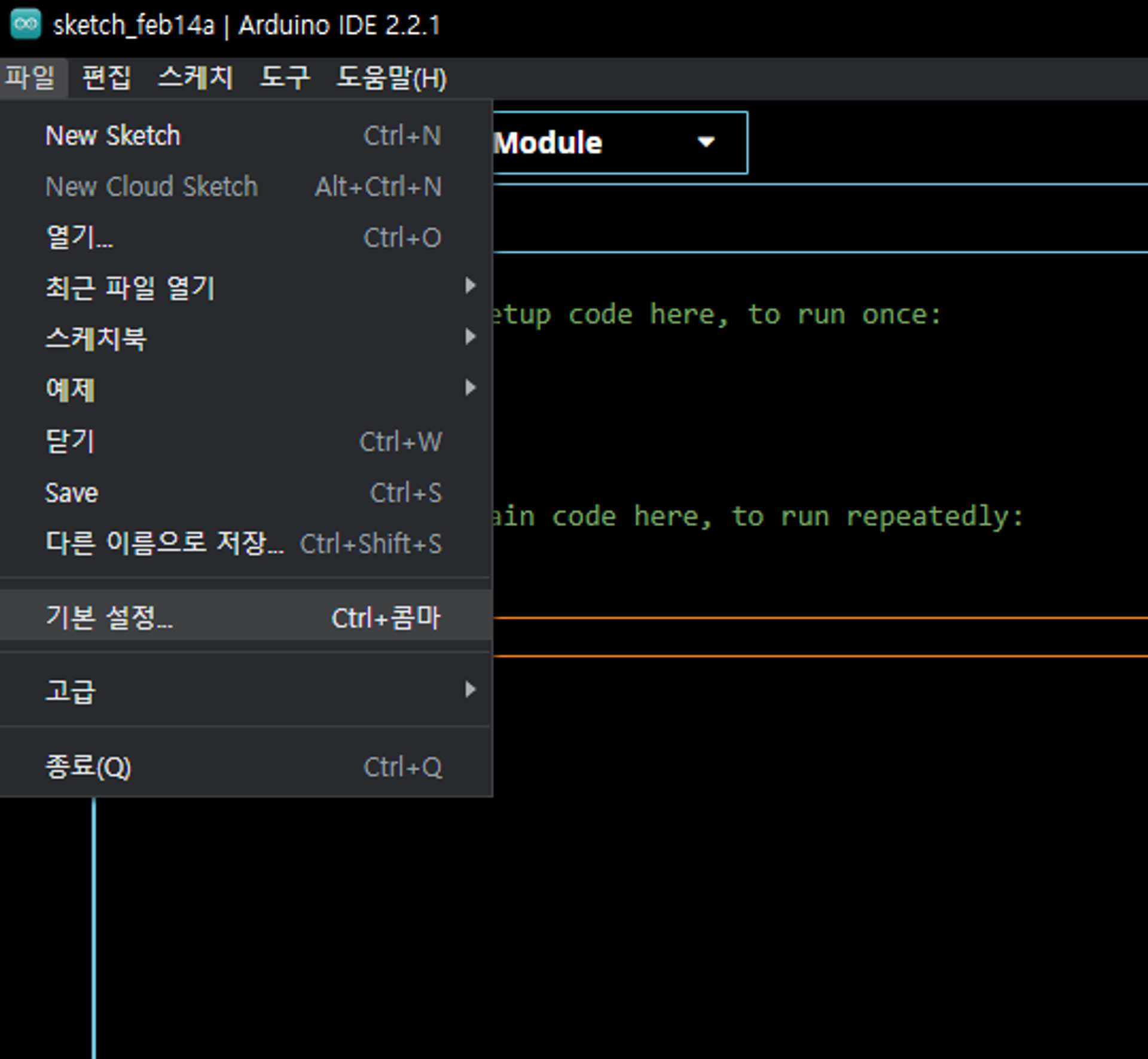Click the Arduino logo in title bar
1148x1059 pixels.
[26, 25]
